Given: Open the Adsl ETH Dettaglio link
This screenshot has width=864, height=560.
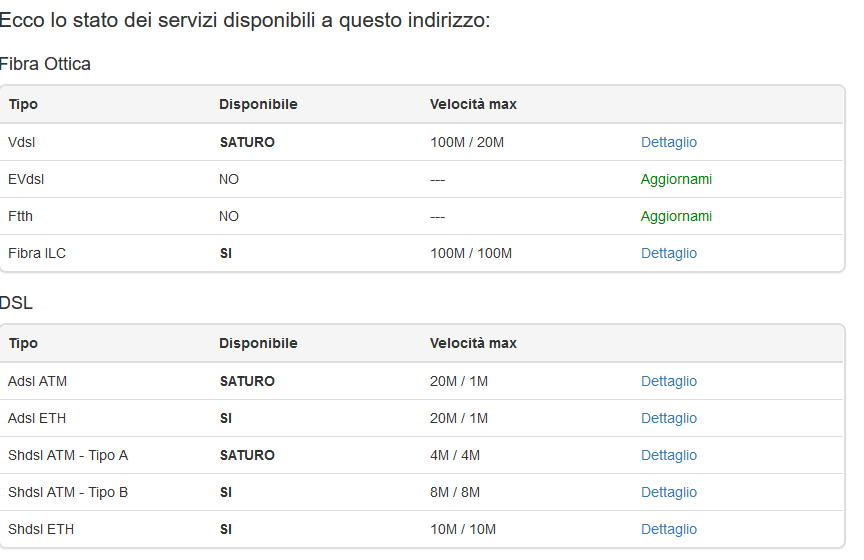Looking at the screenshot, I should pos(668,418).
